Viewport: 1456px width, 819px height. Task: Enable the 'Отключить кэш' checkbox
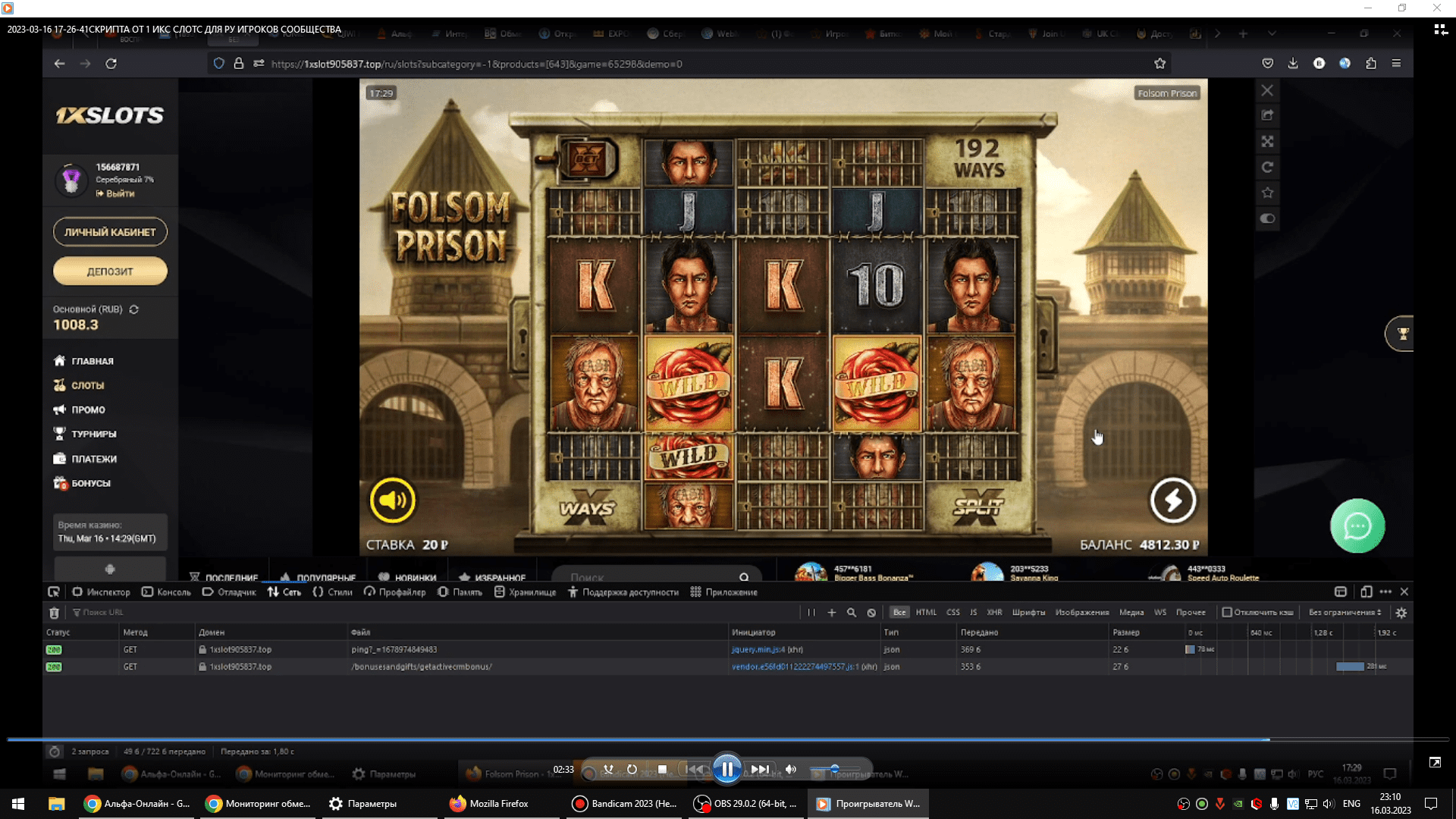click(x=1226, y=613)
